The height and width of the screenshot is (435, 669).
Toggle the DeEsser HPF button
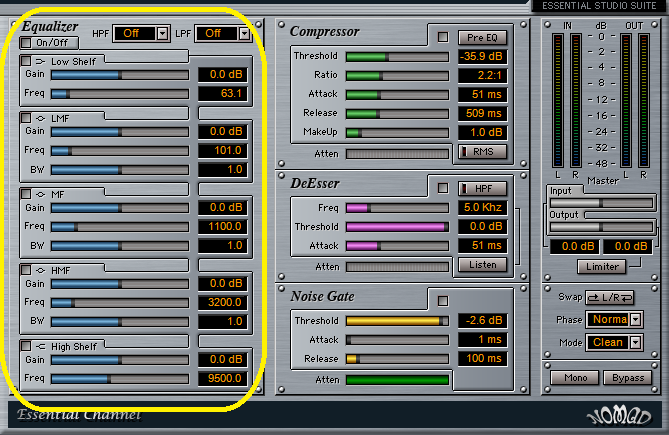[x=483, y=188]
